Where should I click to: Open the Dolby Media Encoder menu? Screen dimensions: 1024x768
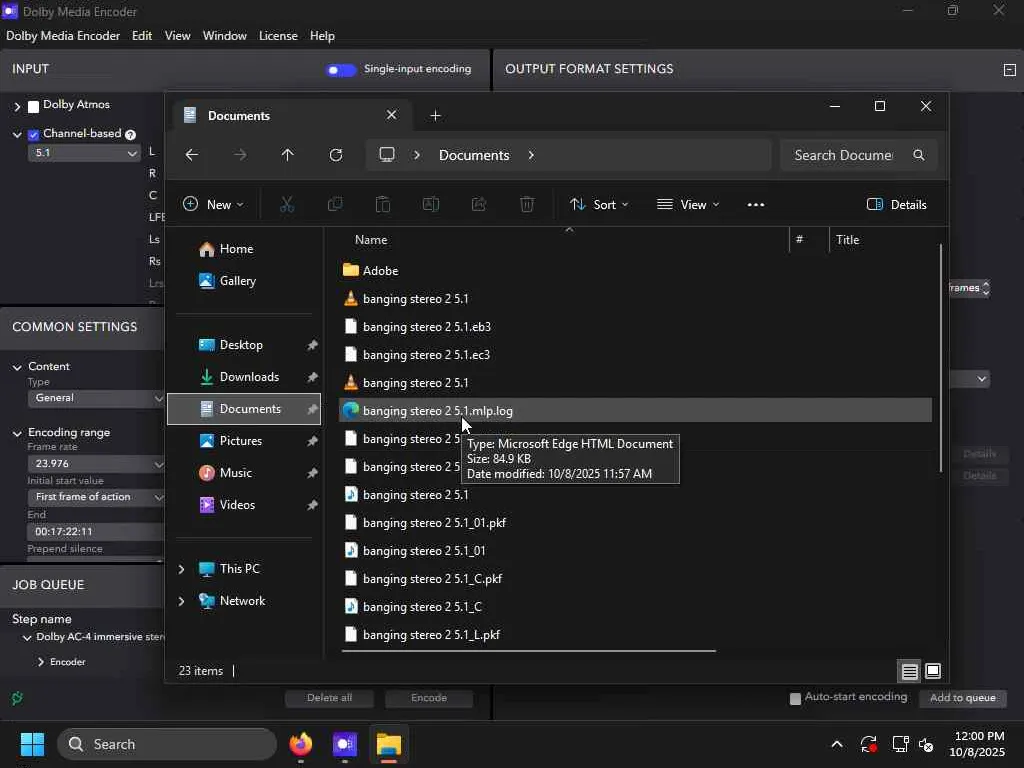[63, 36]
